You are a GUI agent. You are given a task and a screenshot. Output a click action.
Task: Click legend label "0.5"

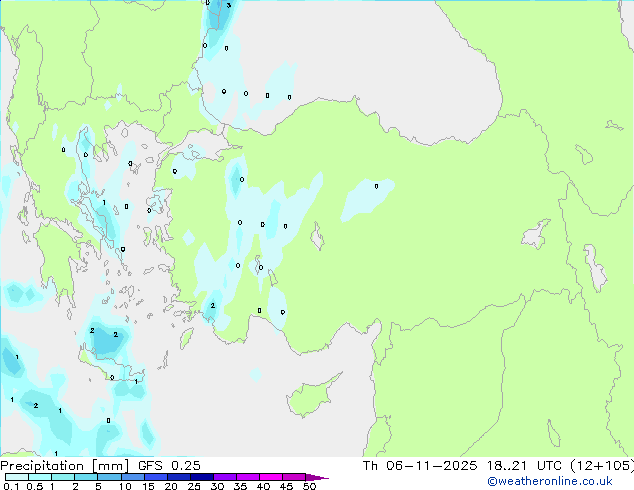[35, 486]
